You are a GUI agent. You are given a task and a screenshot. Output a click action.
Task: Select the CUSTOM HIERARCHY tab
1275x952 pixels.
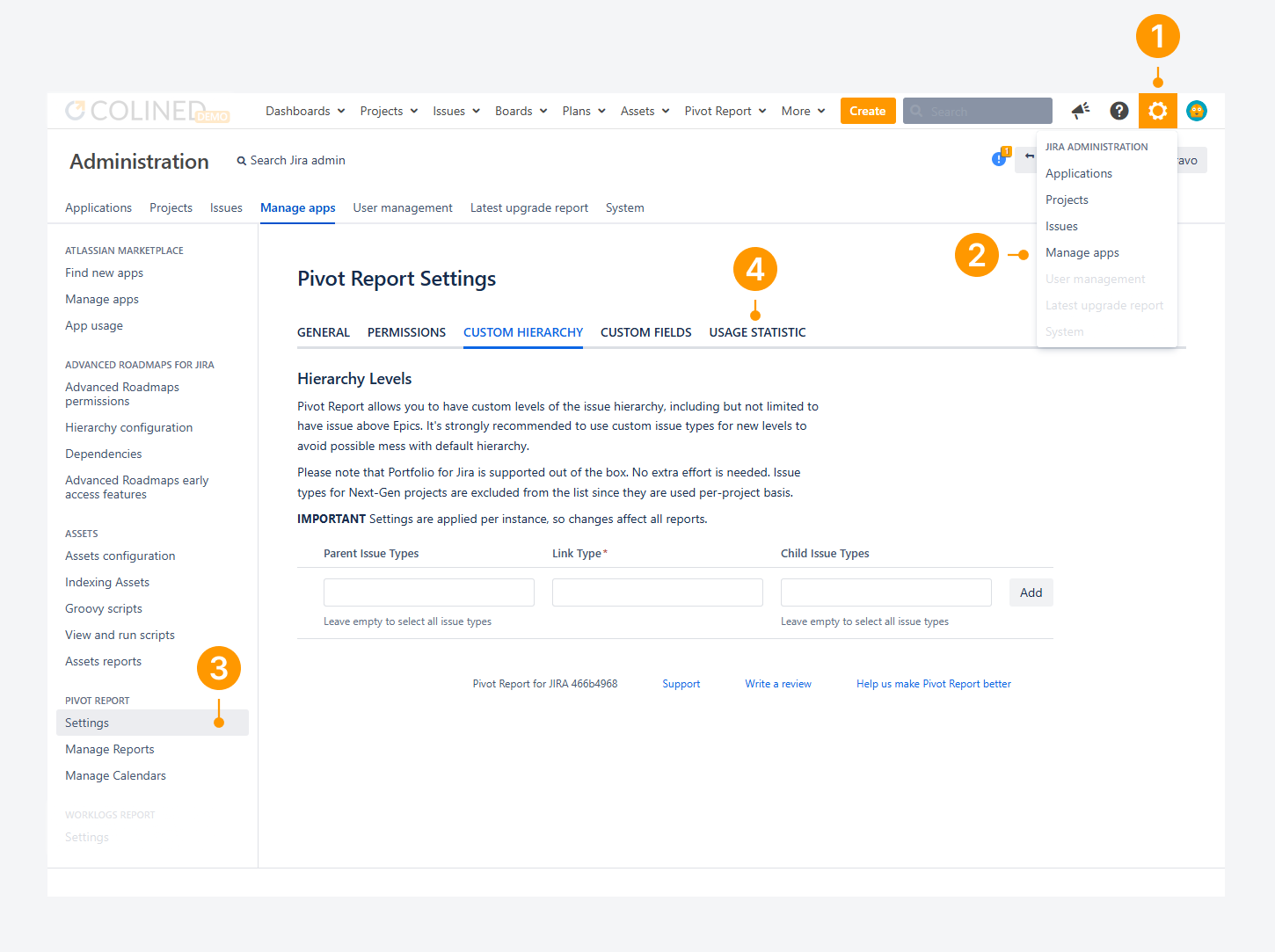point(523,332)
